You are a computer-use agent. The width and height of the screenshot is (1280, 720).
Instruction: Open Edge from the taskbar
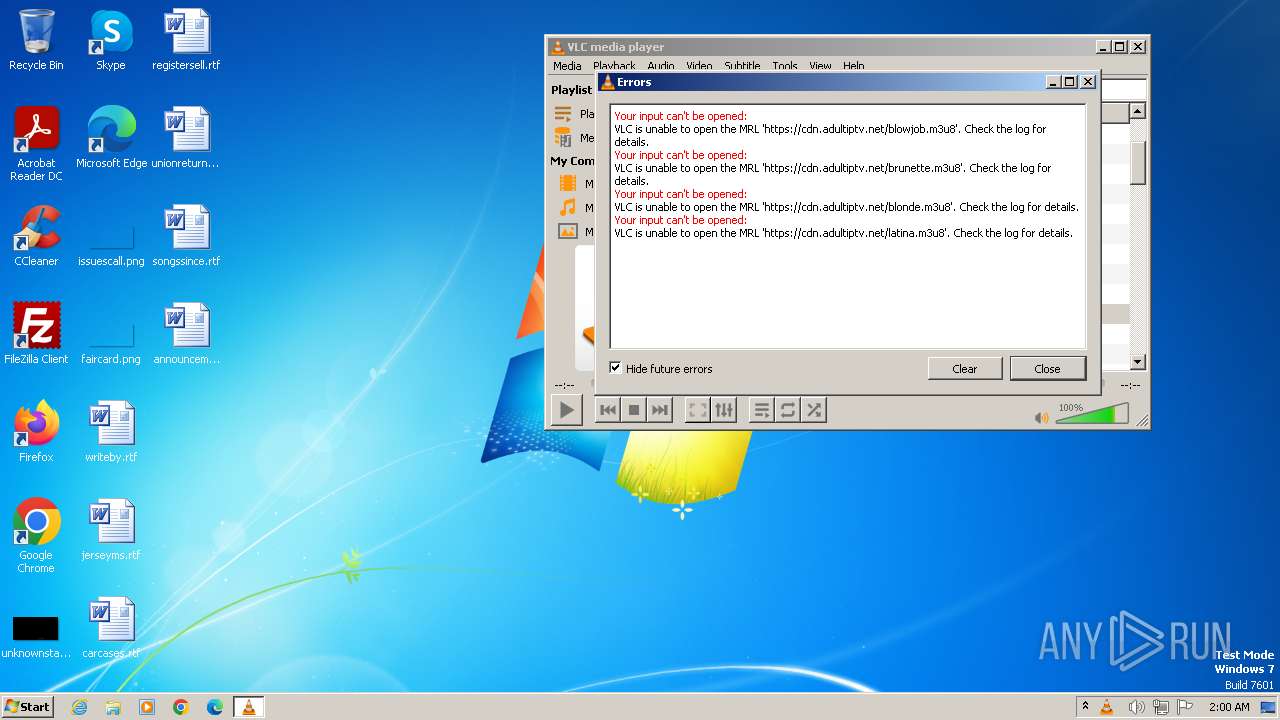click(x=215, y=707)
